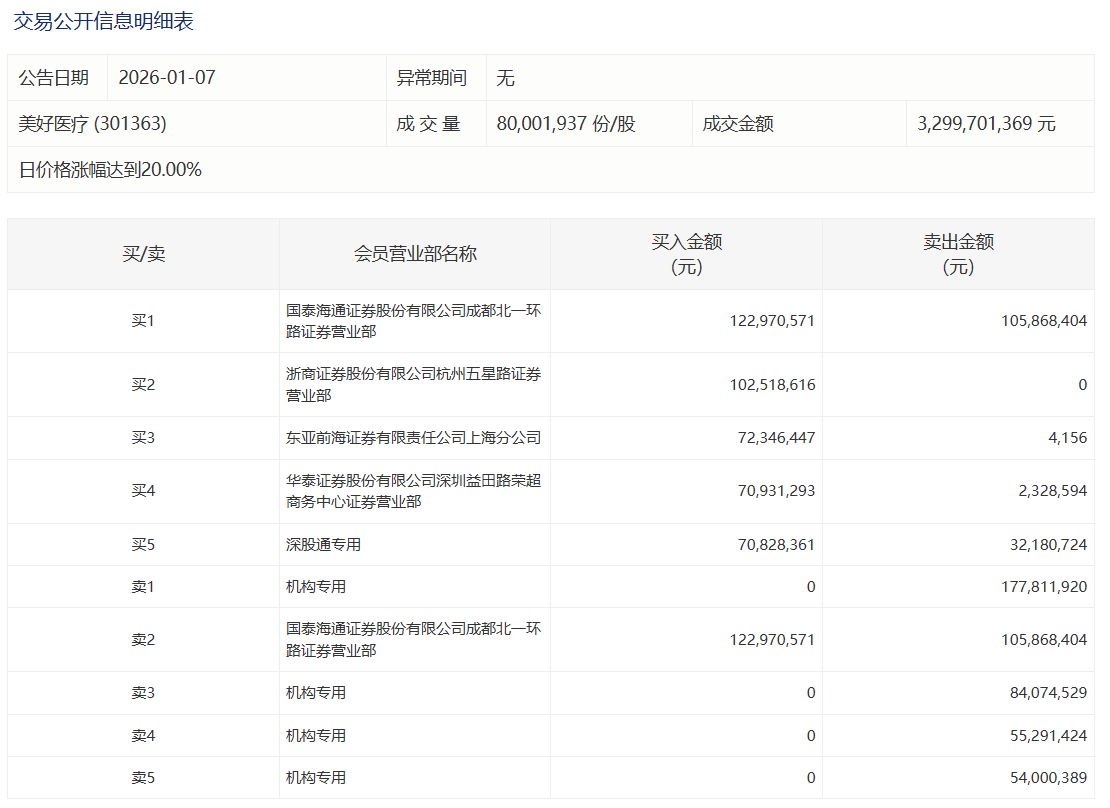Screen dimensions: 1110x808
Task: Open the 美好医疗 (301363) stock name
Action: tap(92, 124)
